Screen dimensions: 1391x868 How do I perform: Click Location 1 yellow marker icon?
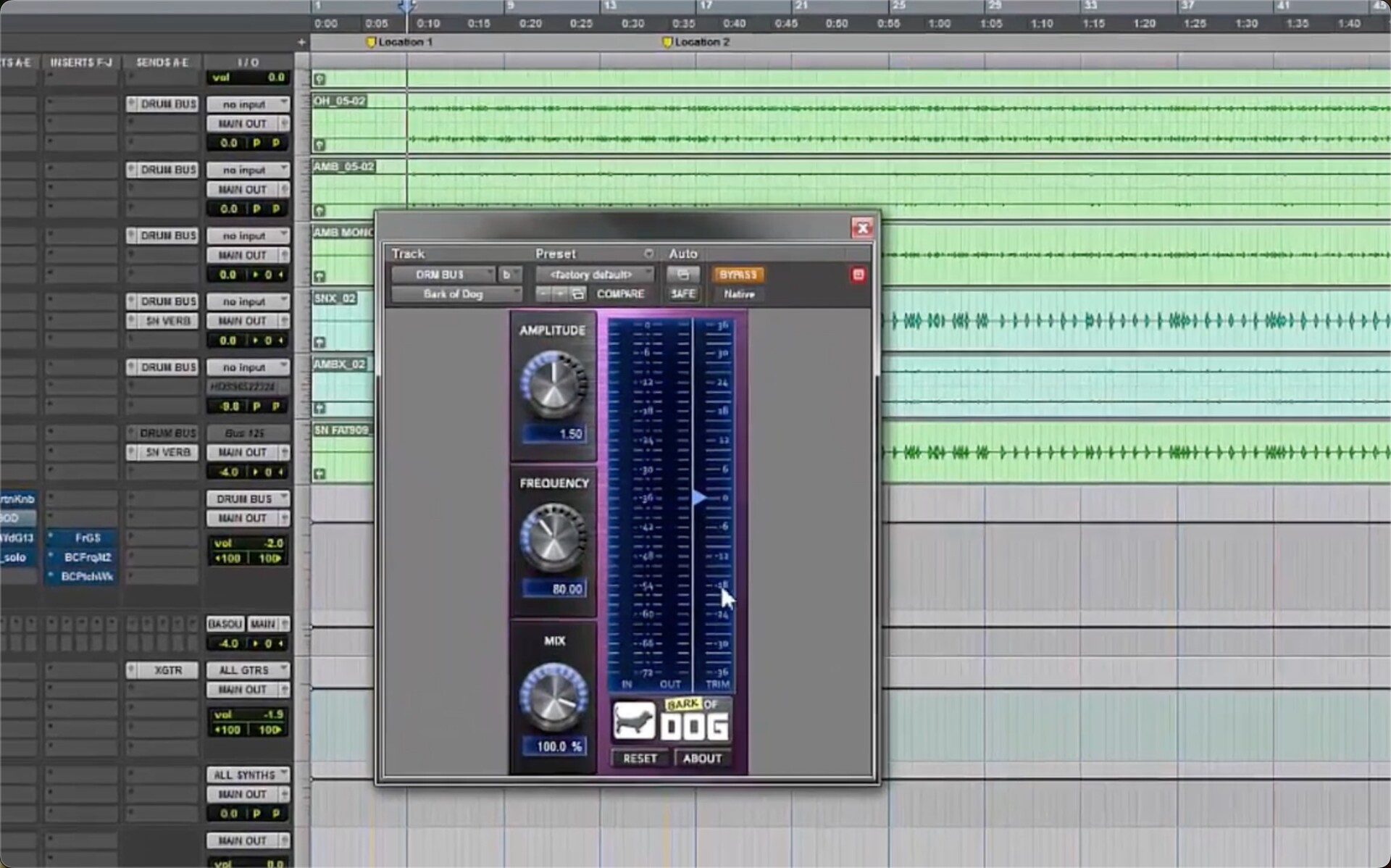371,42
